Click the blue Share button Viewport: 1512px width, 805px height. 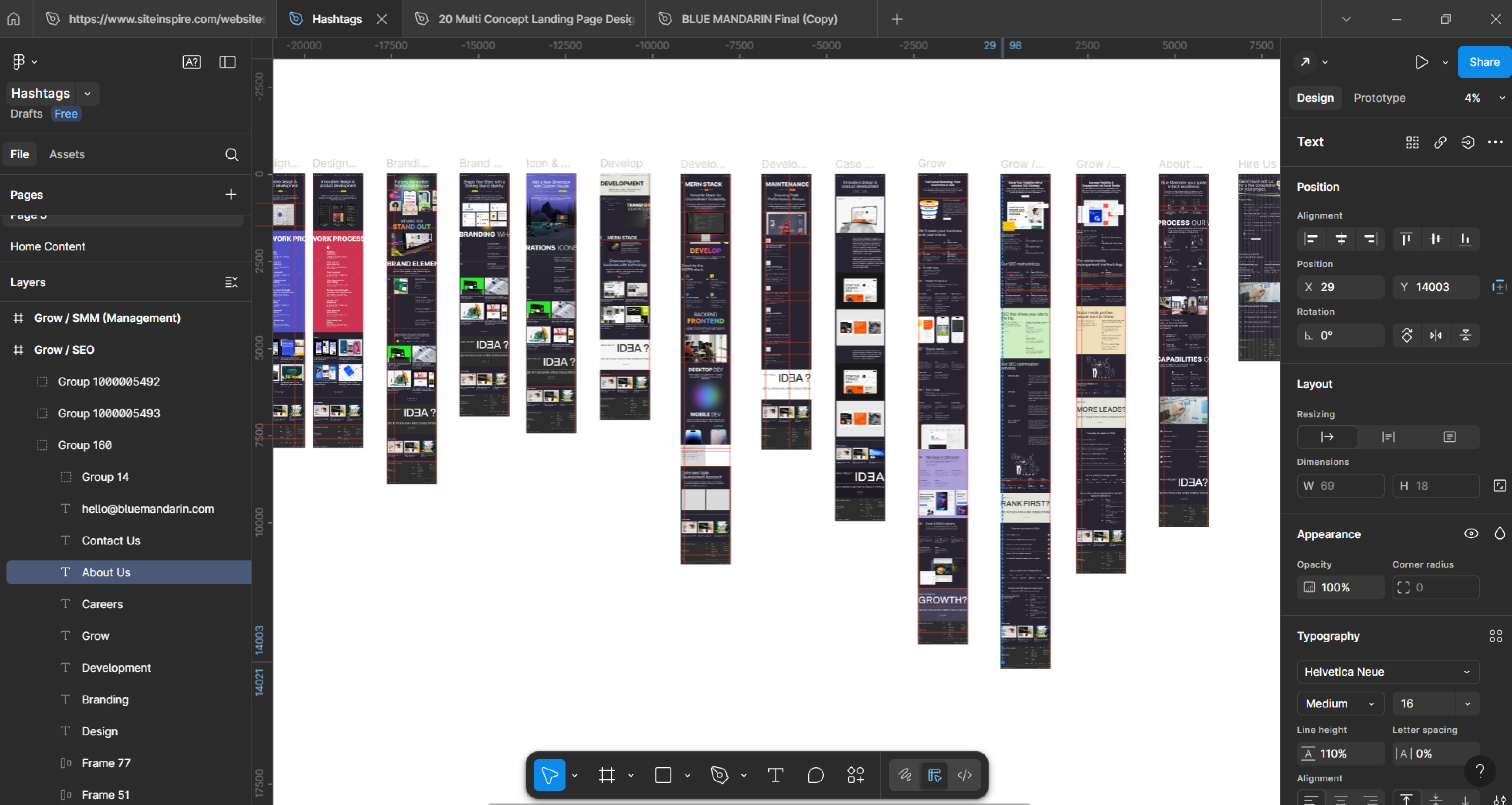(x=1484, y=62)
